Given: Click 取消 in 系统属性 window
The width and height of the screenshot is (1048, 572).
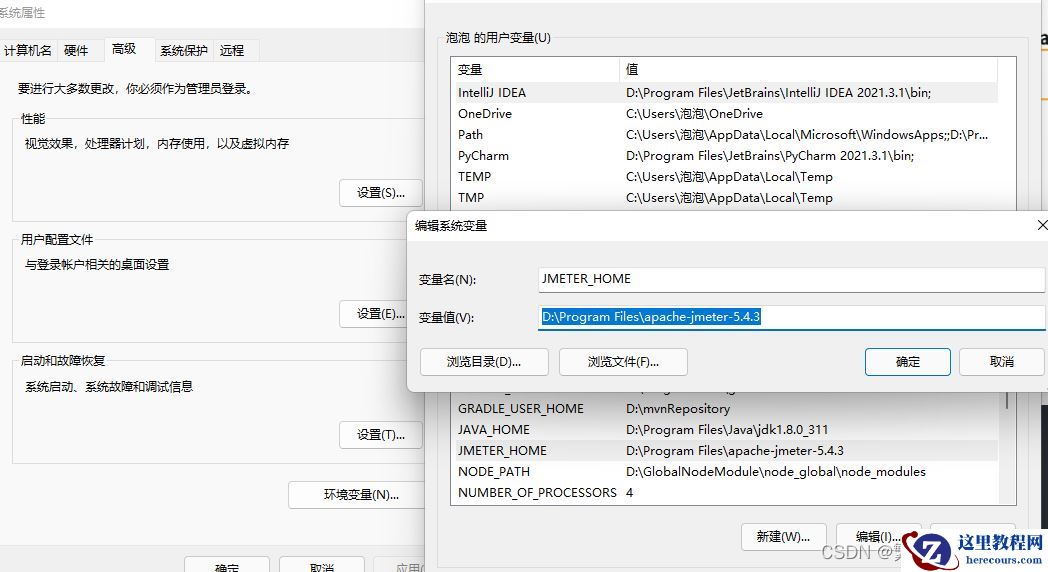Looking at the screenshot, I should tap(322, 565).
